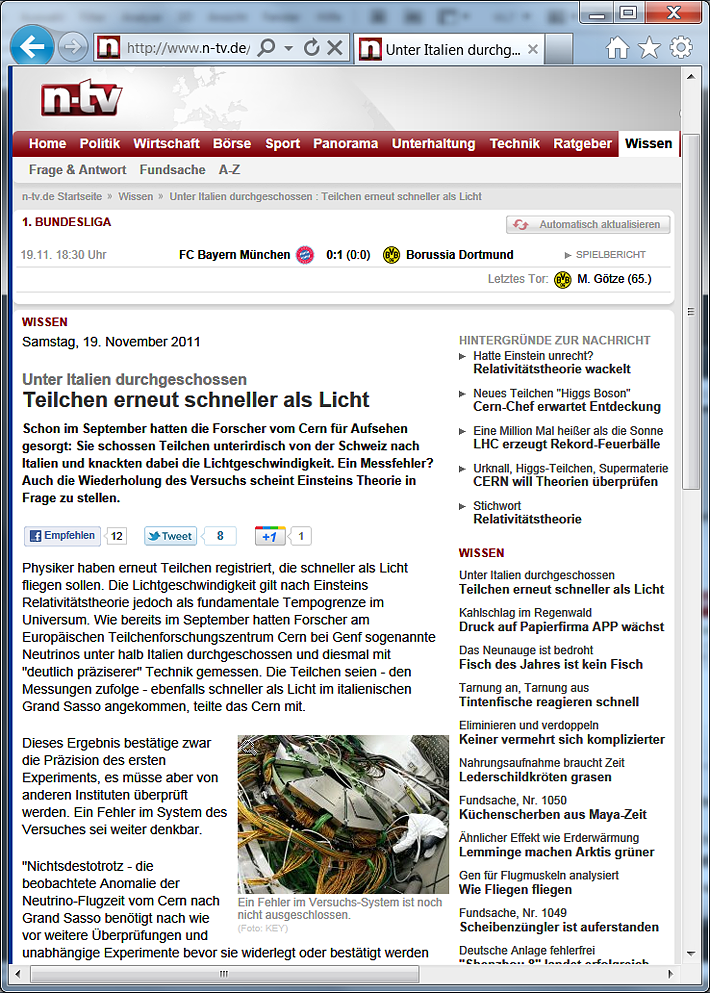Open 'LHC erzeugt Rekord-Feuerbälle' link
Image resolution: width=710 pixels, height=993 pixels.
[566, 444]
